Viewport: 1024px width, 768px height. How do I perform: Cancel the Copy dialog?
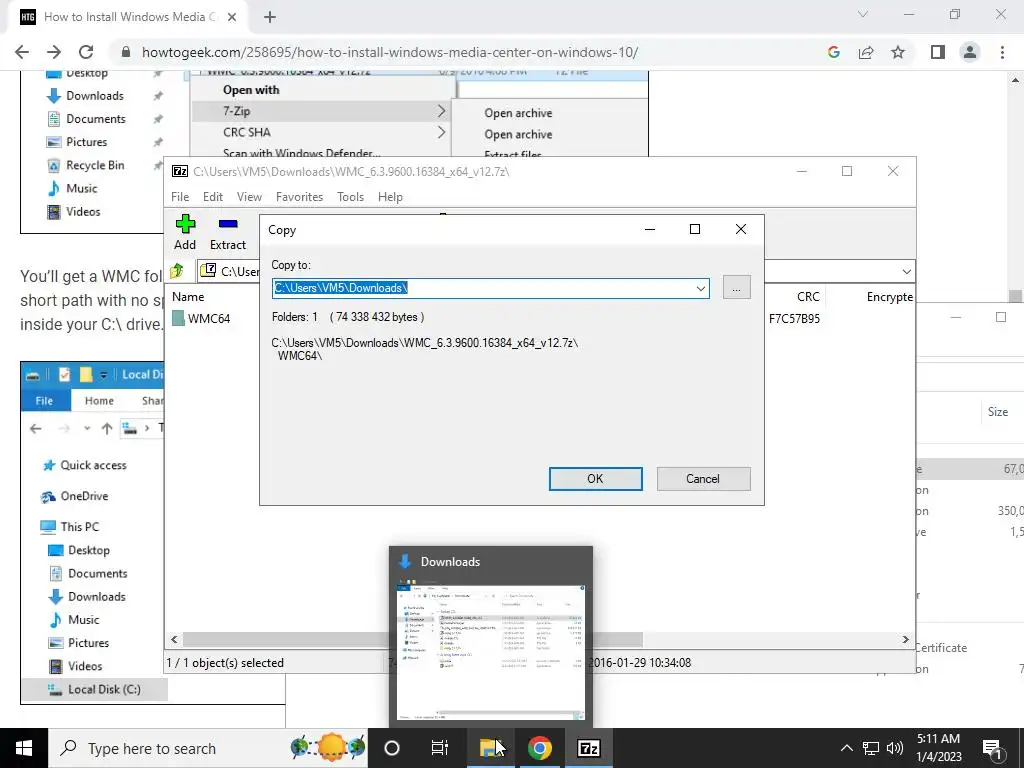[x=703, y=479]
